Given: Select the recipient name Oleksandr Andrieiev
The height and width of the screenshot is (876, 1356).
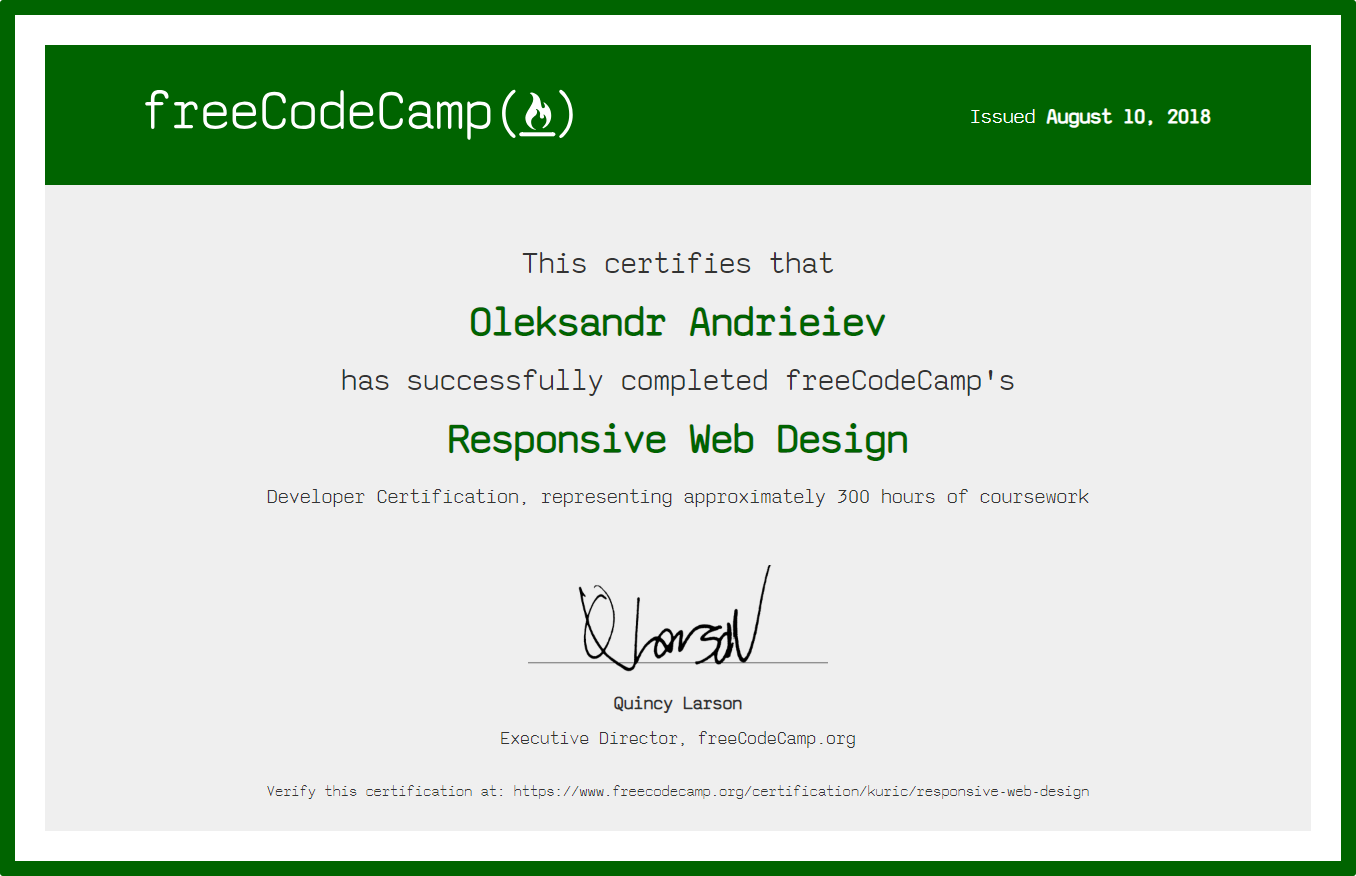Looking at the screenshot, I should point(677,322).
